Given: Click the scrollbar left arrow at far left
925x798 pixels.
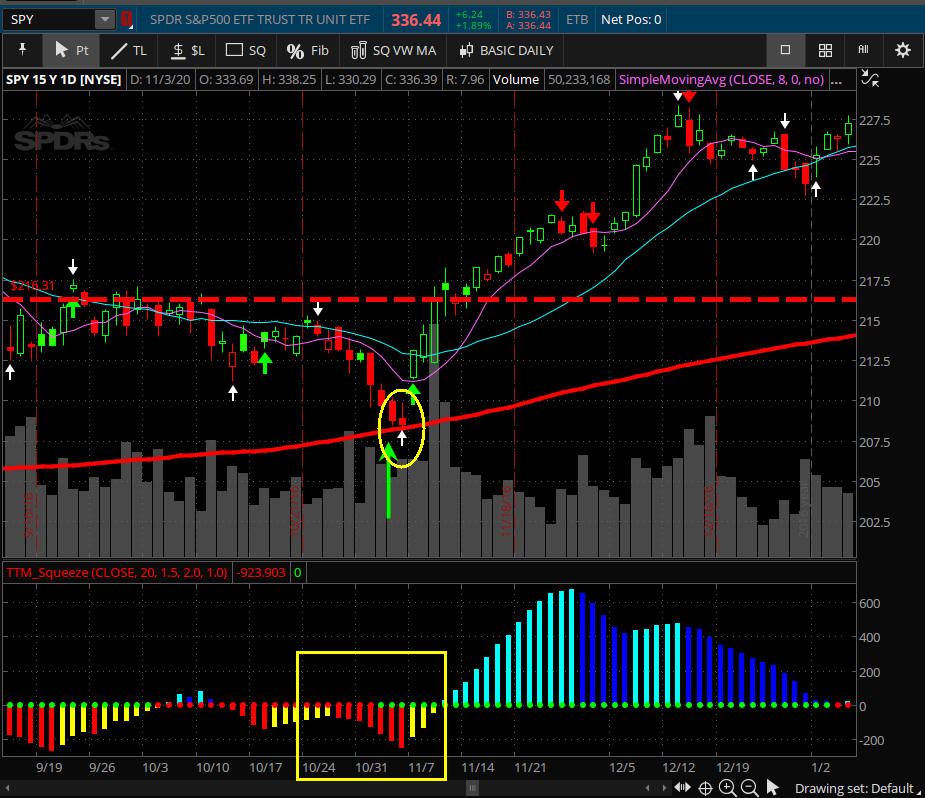Looking at the screenshot, I should tap(8, 788).
